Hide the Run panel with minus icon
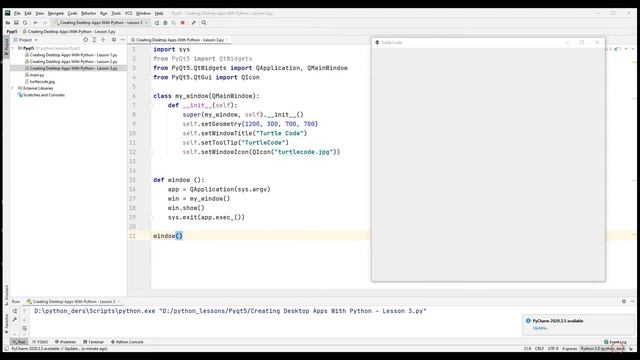Screen dimensions: 640x360 (x=633, y=301)
